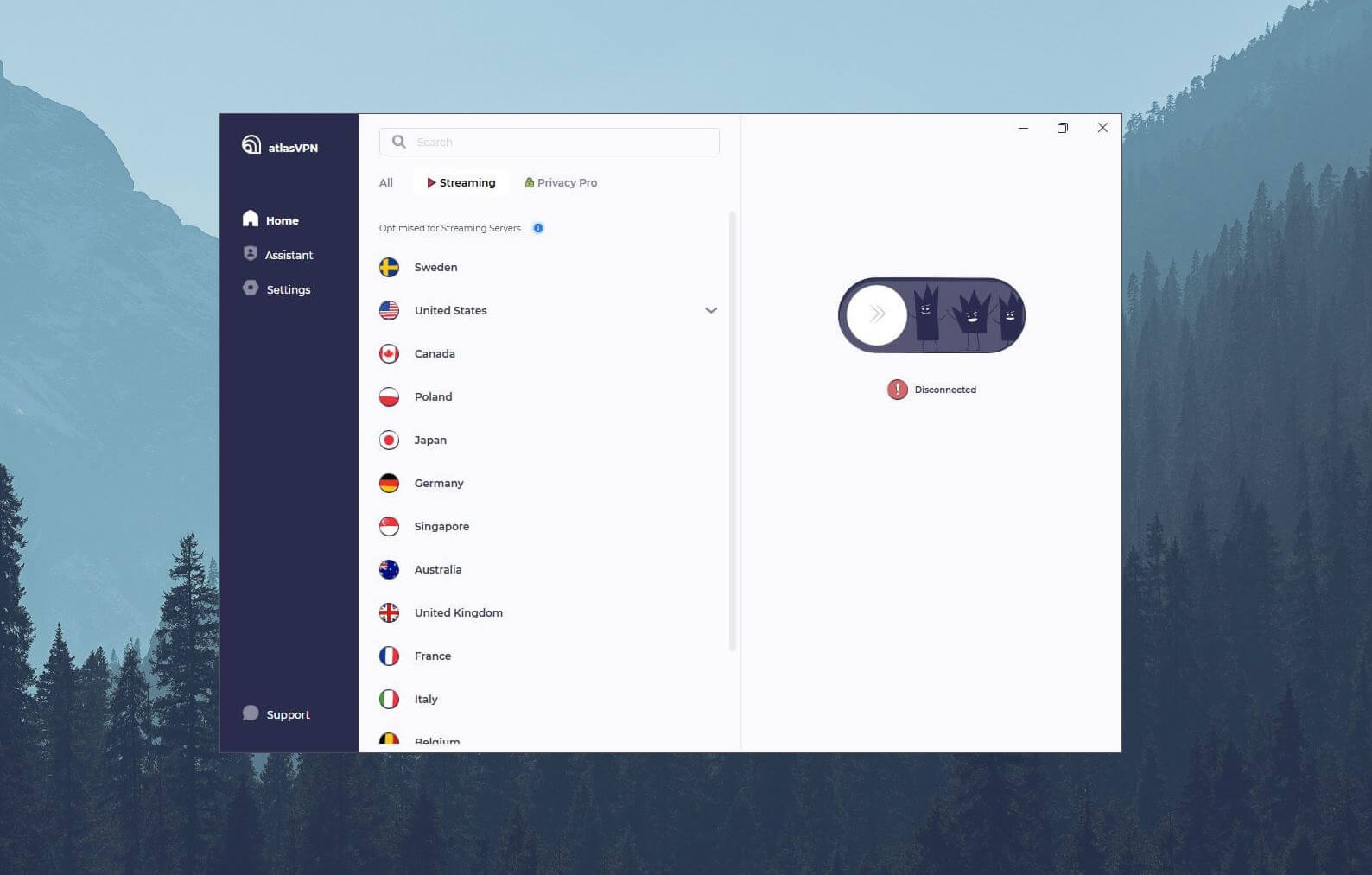
Task: Click the Australia flag icon
Action: point(390,569)
